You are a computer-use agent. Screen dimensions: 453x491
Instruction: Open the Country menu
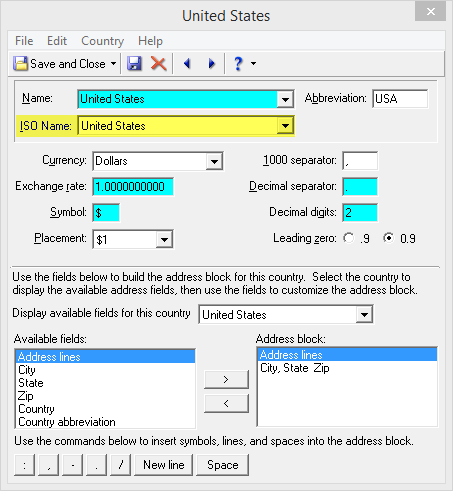(x=102, y=41)
